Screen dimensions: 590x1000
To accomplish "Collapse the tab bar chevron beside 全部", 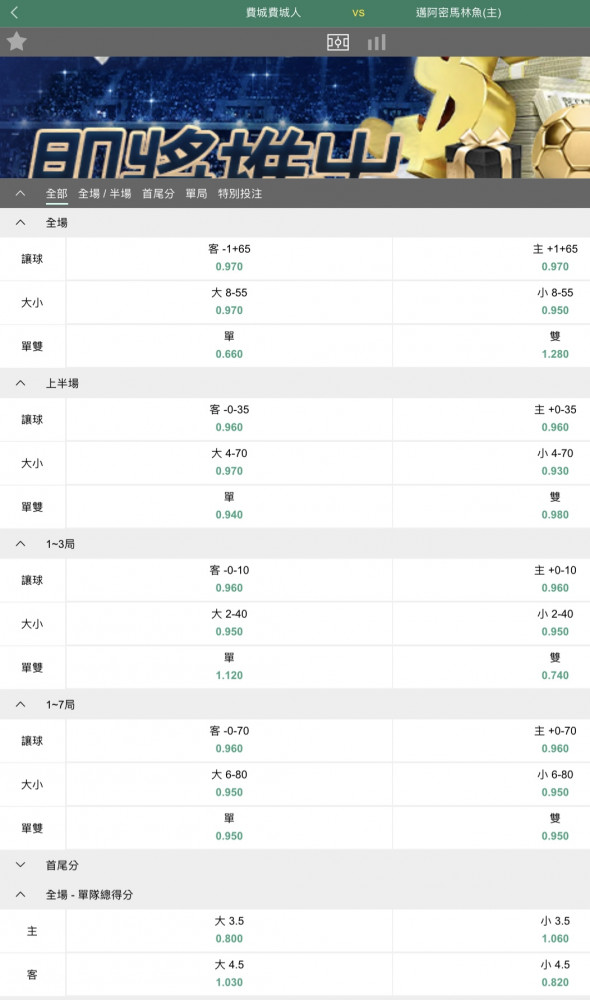I will click(20, 193).
